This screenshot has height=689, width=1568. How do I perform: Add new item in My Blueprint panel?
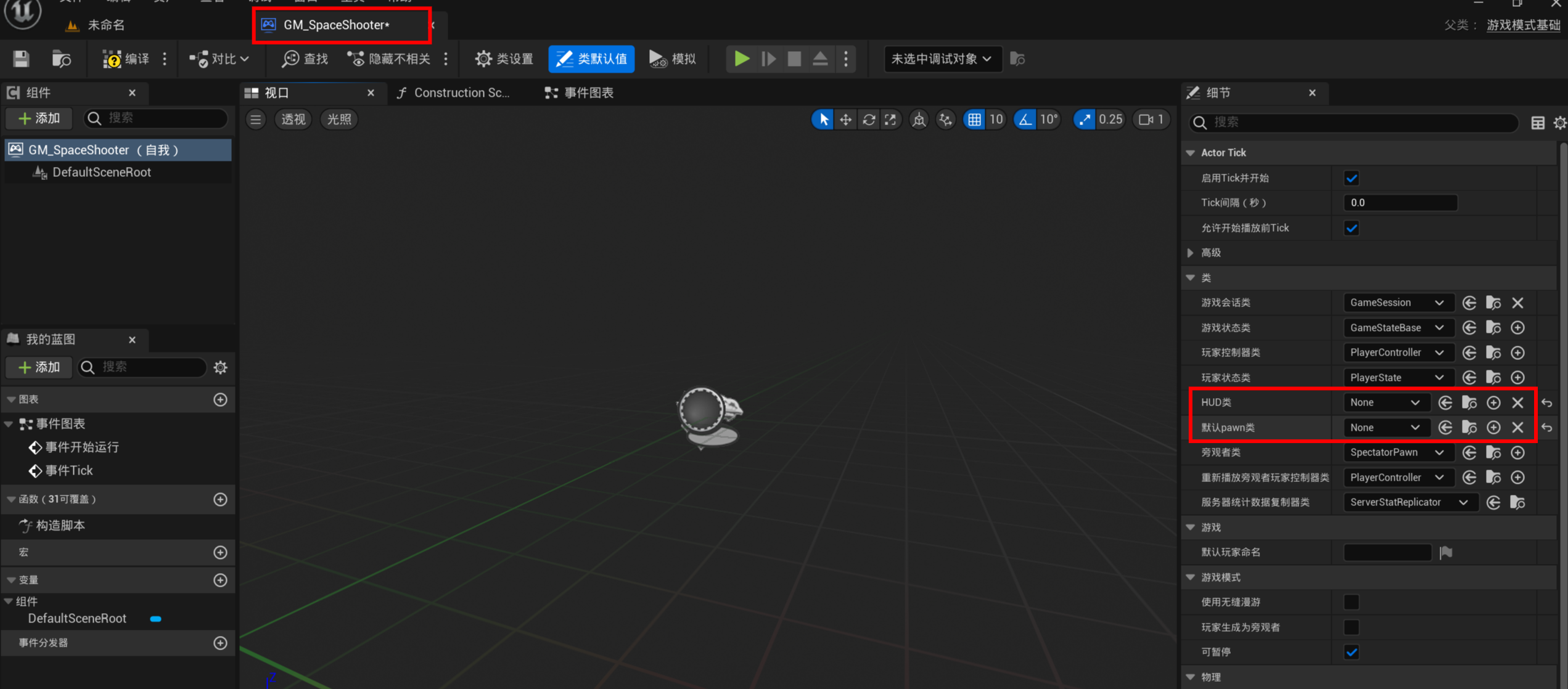tap(39, 367)
